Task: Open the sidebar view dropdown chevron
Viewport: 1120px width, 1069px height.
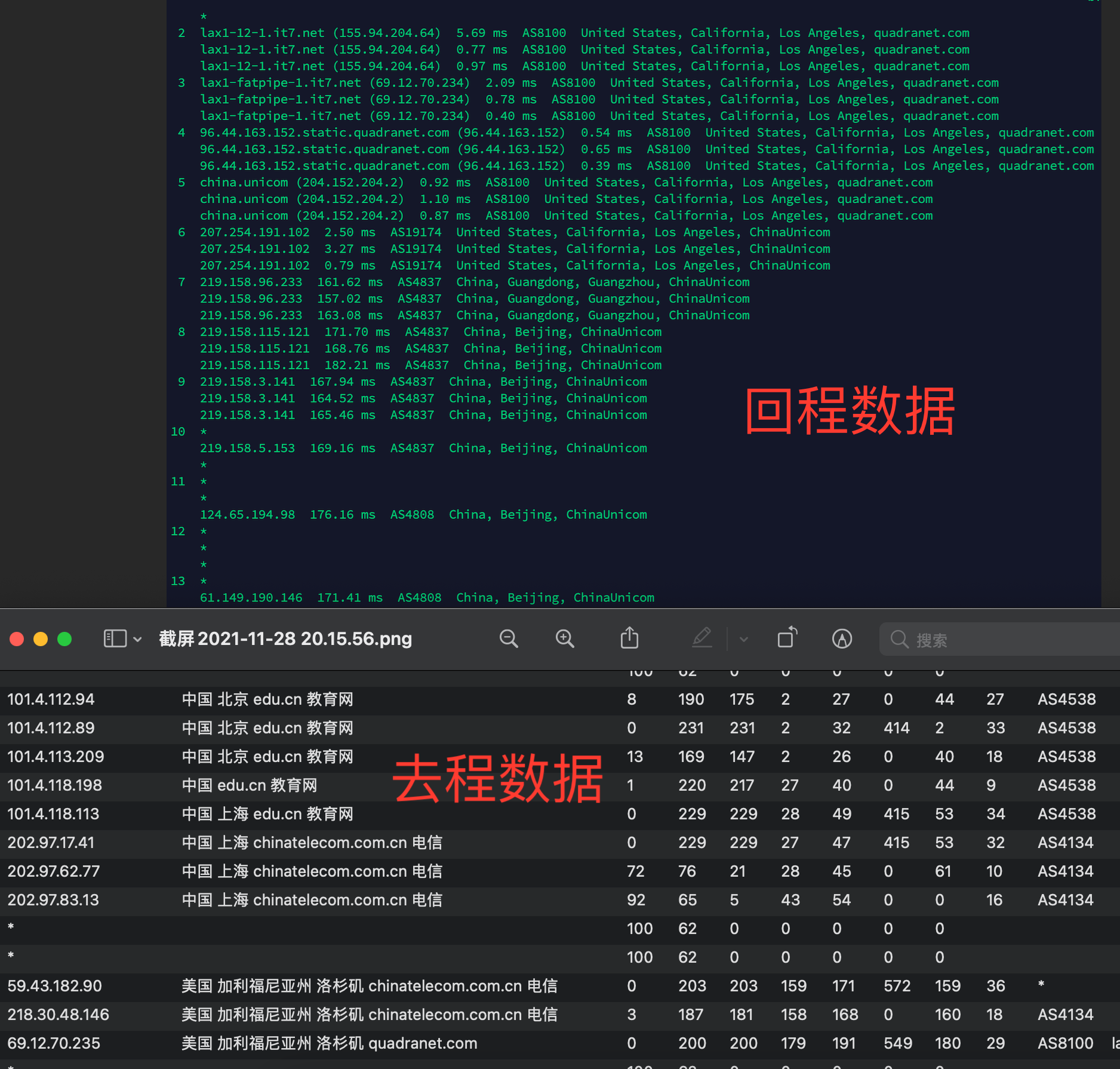Action: click(137, 640)
